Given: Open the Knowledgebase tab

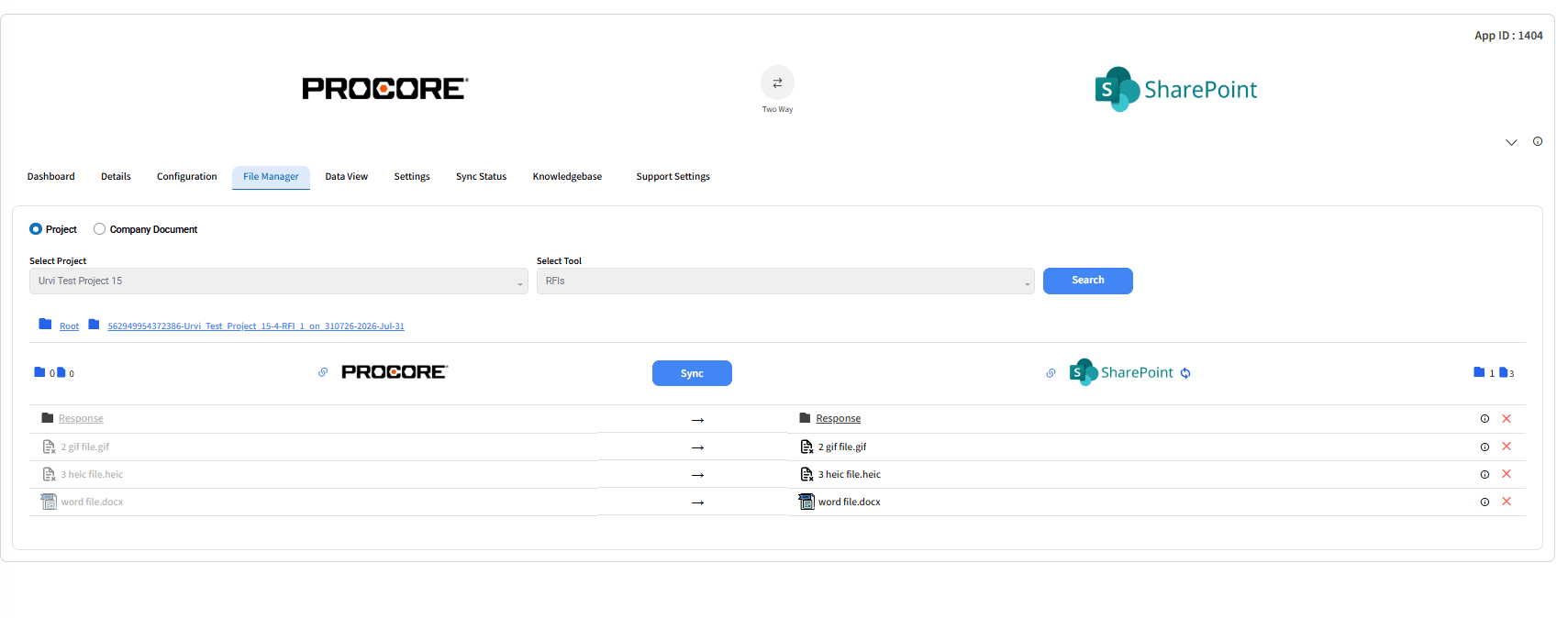Looking at the screenshot, I should tap(568, 177).
